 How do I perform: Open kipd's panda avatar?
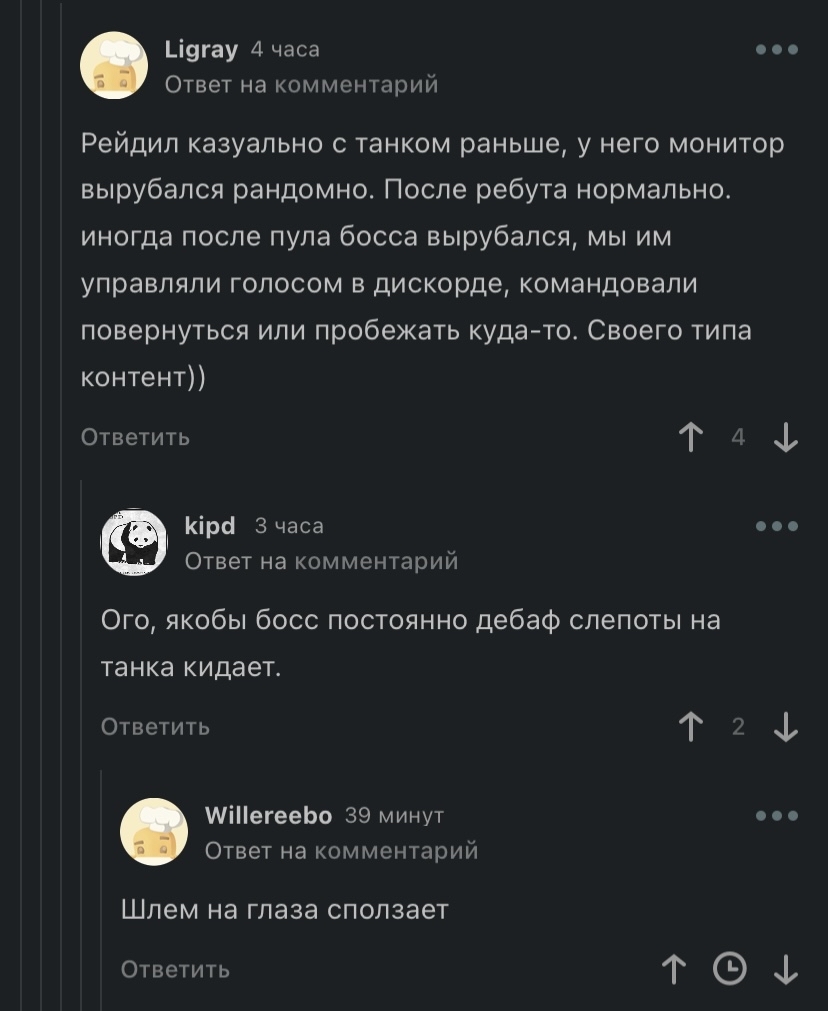tap(134, 543)
